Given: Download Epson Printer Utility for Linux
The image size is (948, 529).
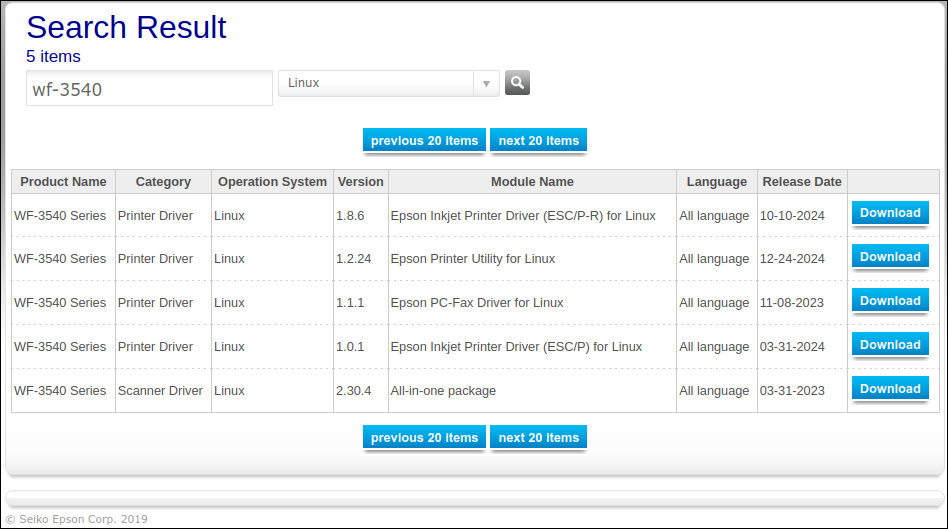Looking at the screenshot, I should (889, 257).
